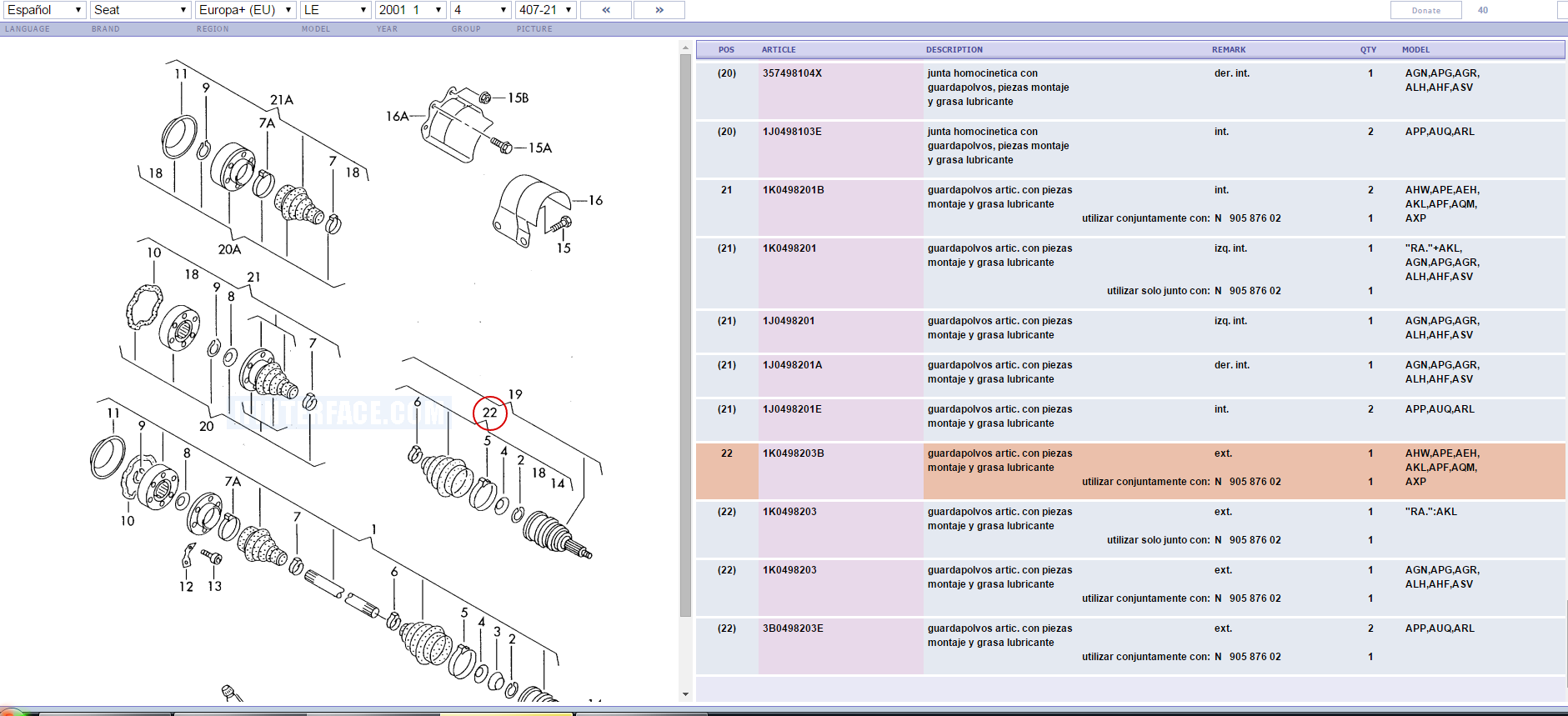
Task: Click the REMARK column header
Action: [x=1229, y=50]
